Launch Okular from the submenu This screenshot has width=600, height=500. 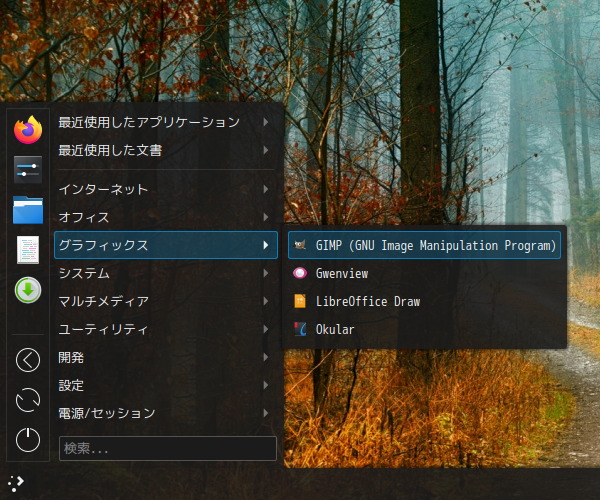[424, 329]
